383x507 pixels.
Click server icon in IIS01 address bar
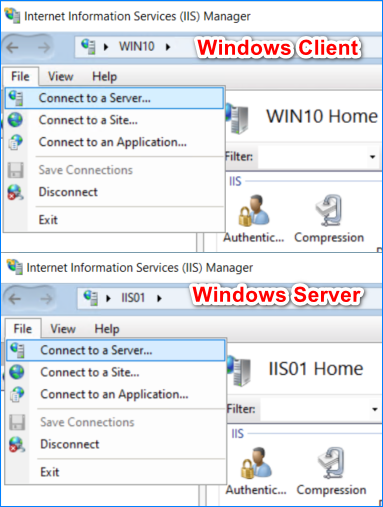(91, 298)
